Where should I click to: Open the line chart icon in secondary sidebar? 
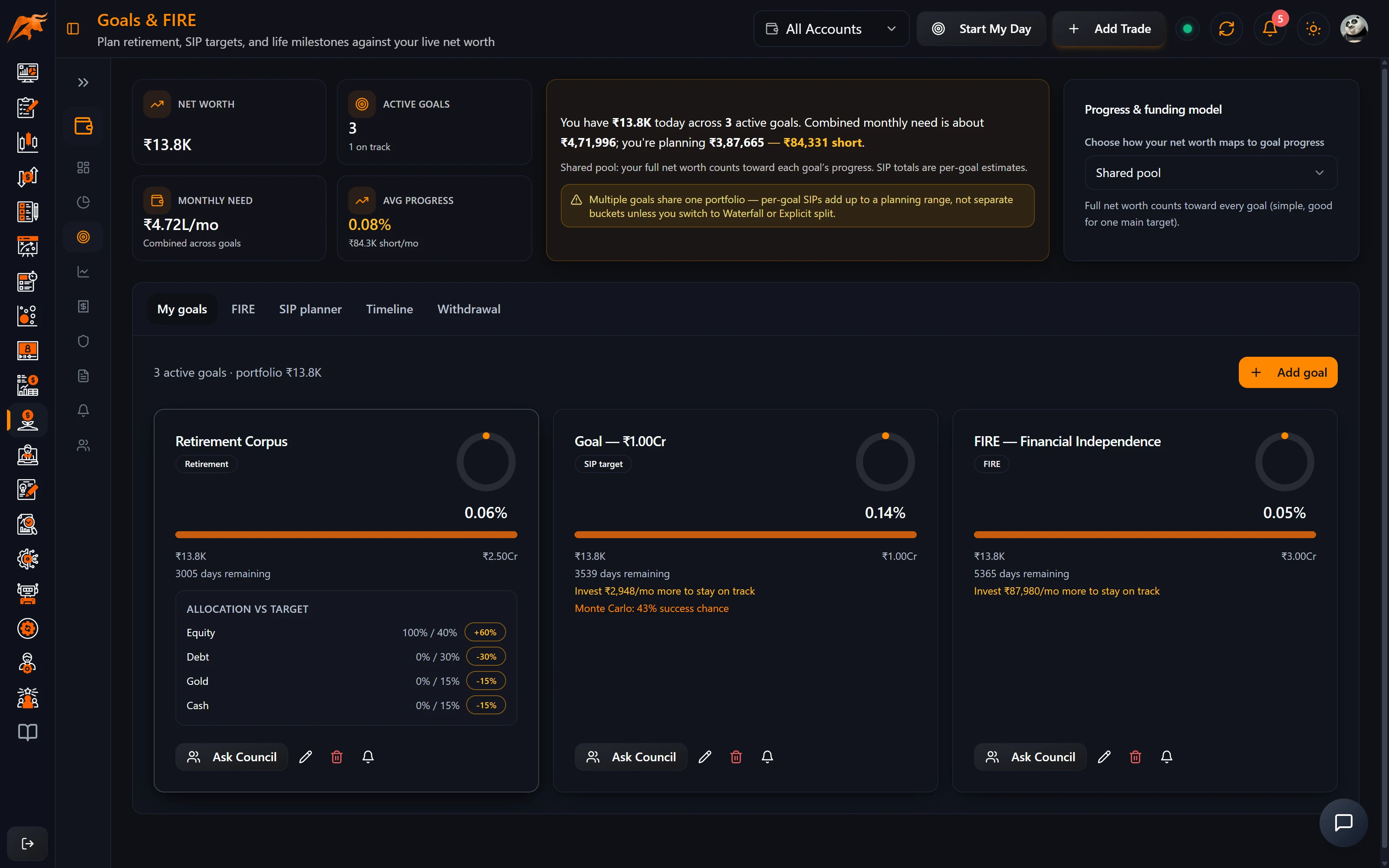pos(83,272)
